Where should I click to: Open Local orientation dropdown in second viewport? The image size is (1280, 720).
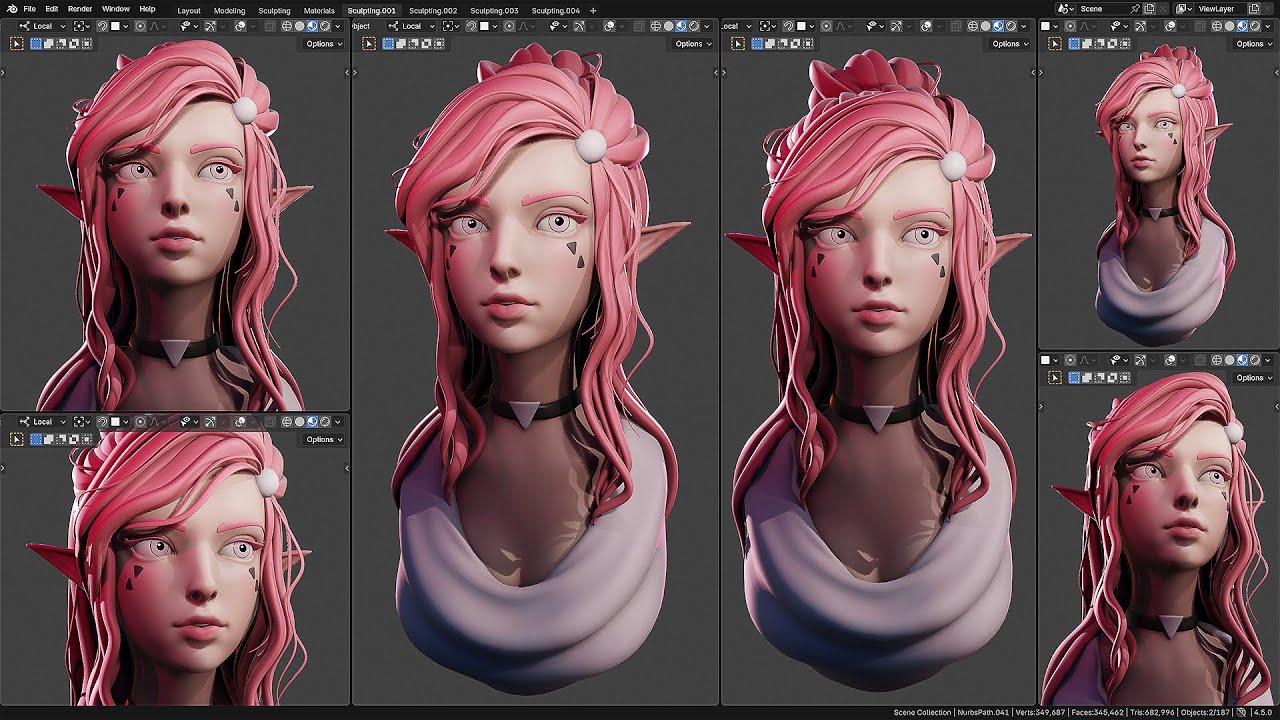(411, 26)
